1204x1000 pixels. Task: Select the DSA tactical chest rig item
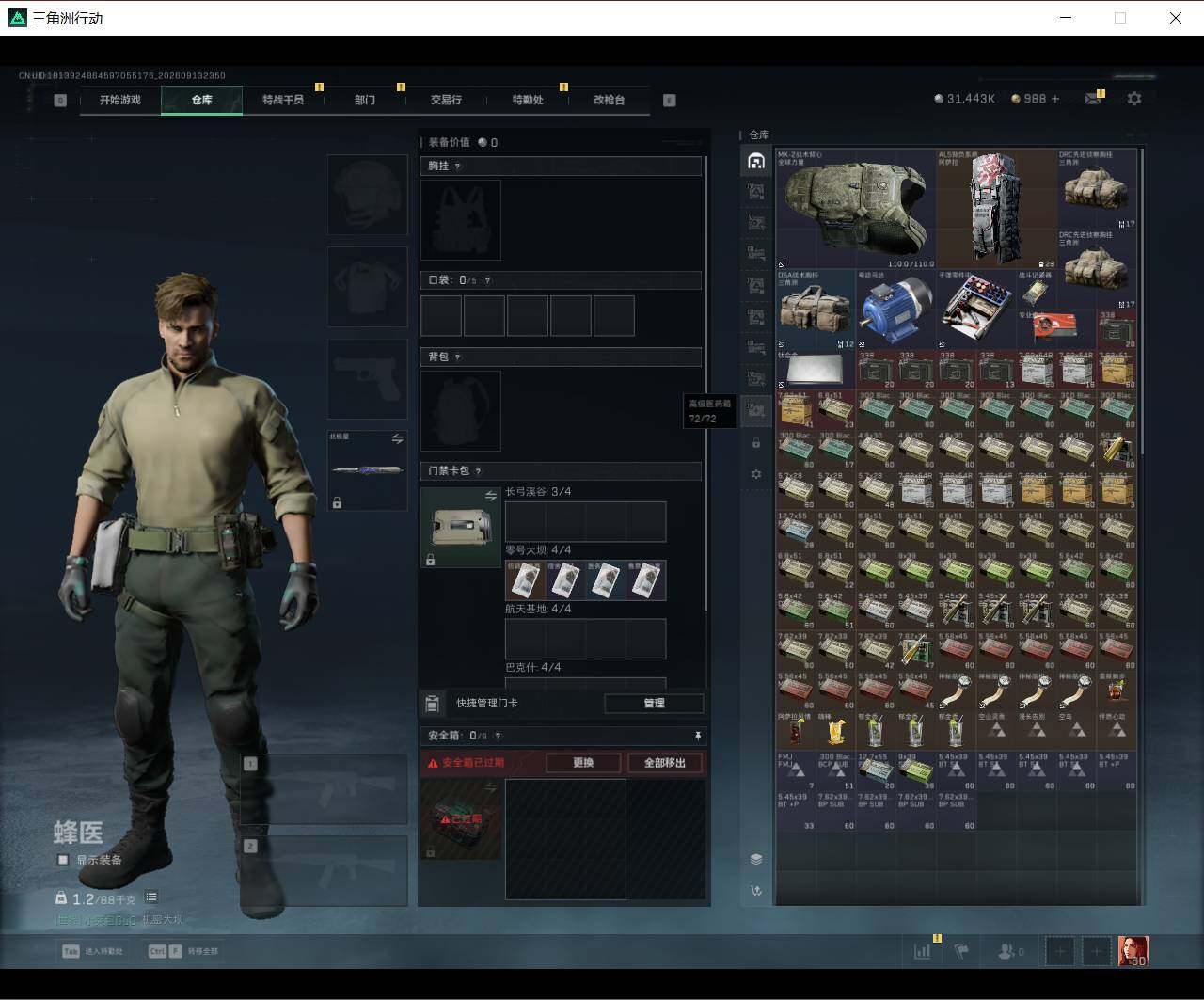(x=816, y=310)
